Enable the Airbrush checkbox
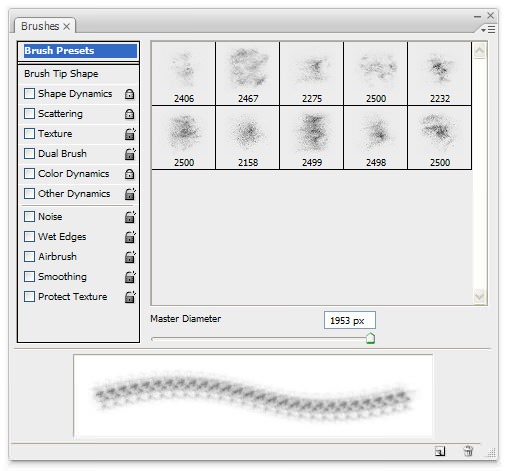The height and width of the screenshot is (471, 506). pyautogui.click(x=29, y=257)
